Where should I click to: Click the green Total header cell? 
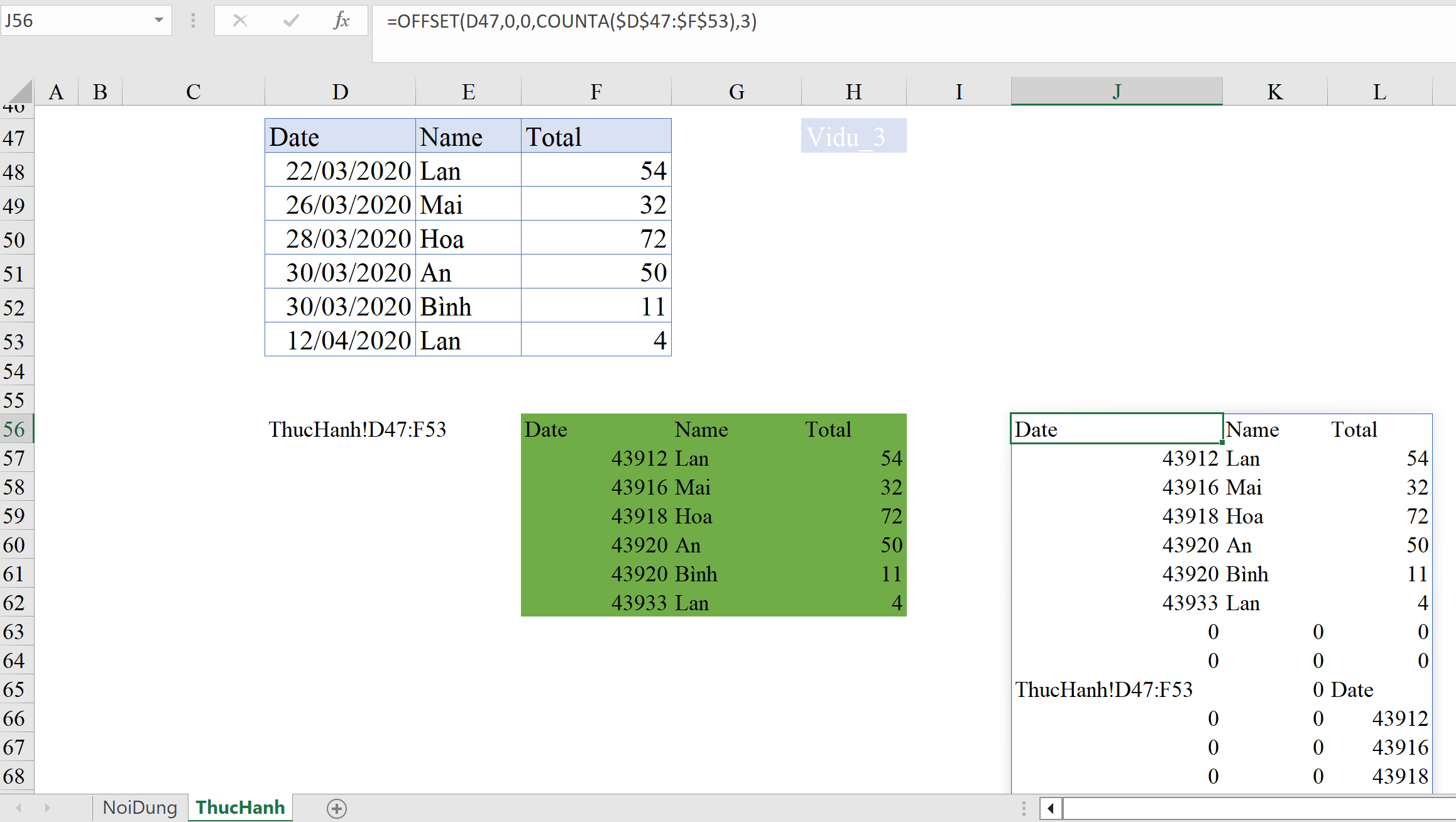coord(828,429)
